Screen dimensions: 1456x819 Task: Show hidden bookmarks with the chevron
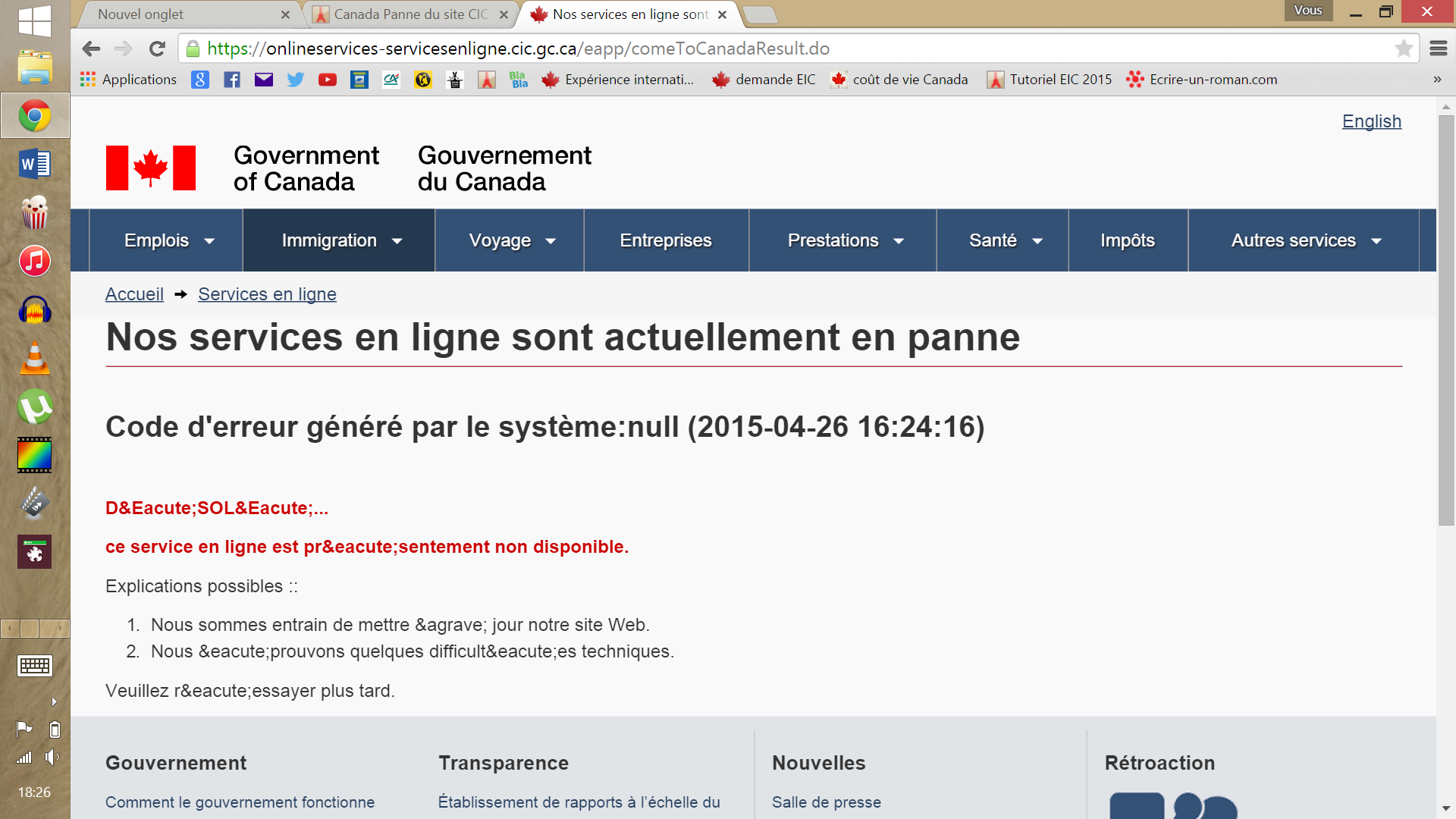(1437, 80)
